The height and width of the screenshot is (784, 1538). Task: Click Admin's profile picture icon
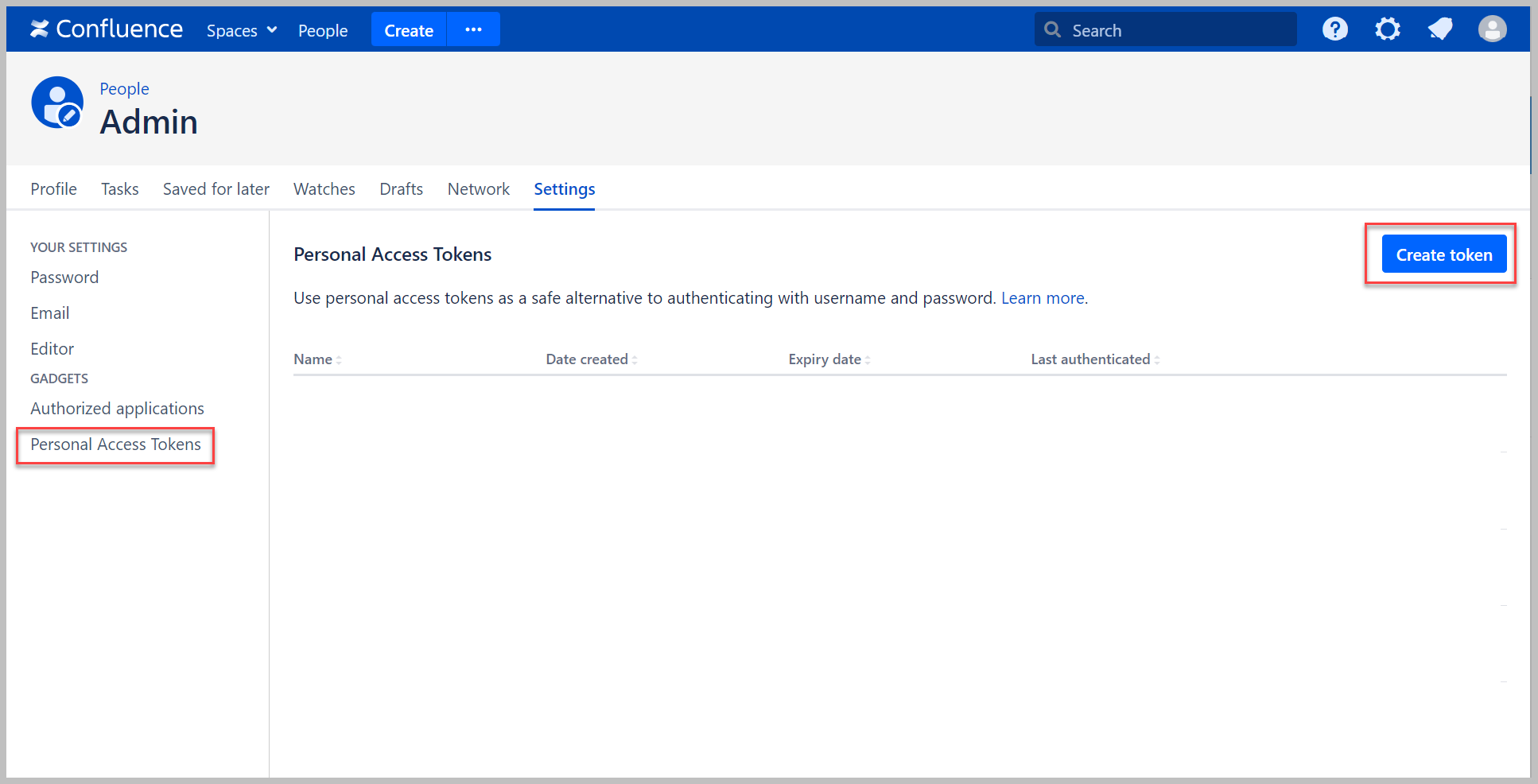click(57, 102)
